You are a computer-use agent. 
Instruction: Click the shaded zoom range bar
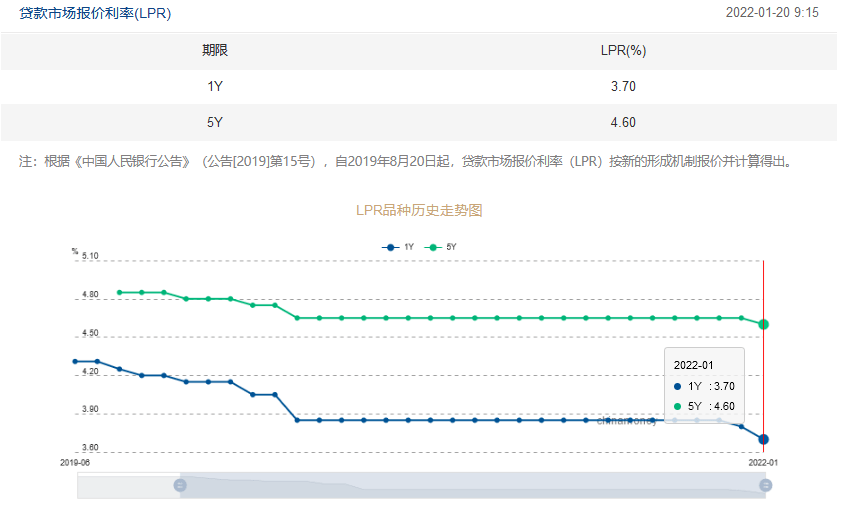pyautogui.click(x=473, y=485)
